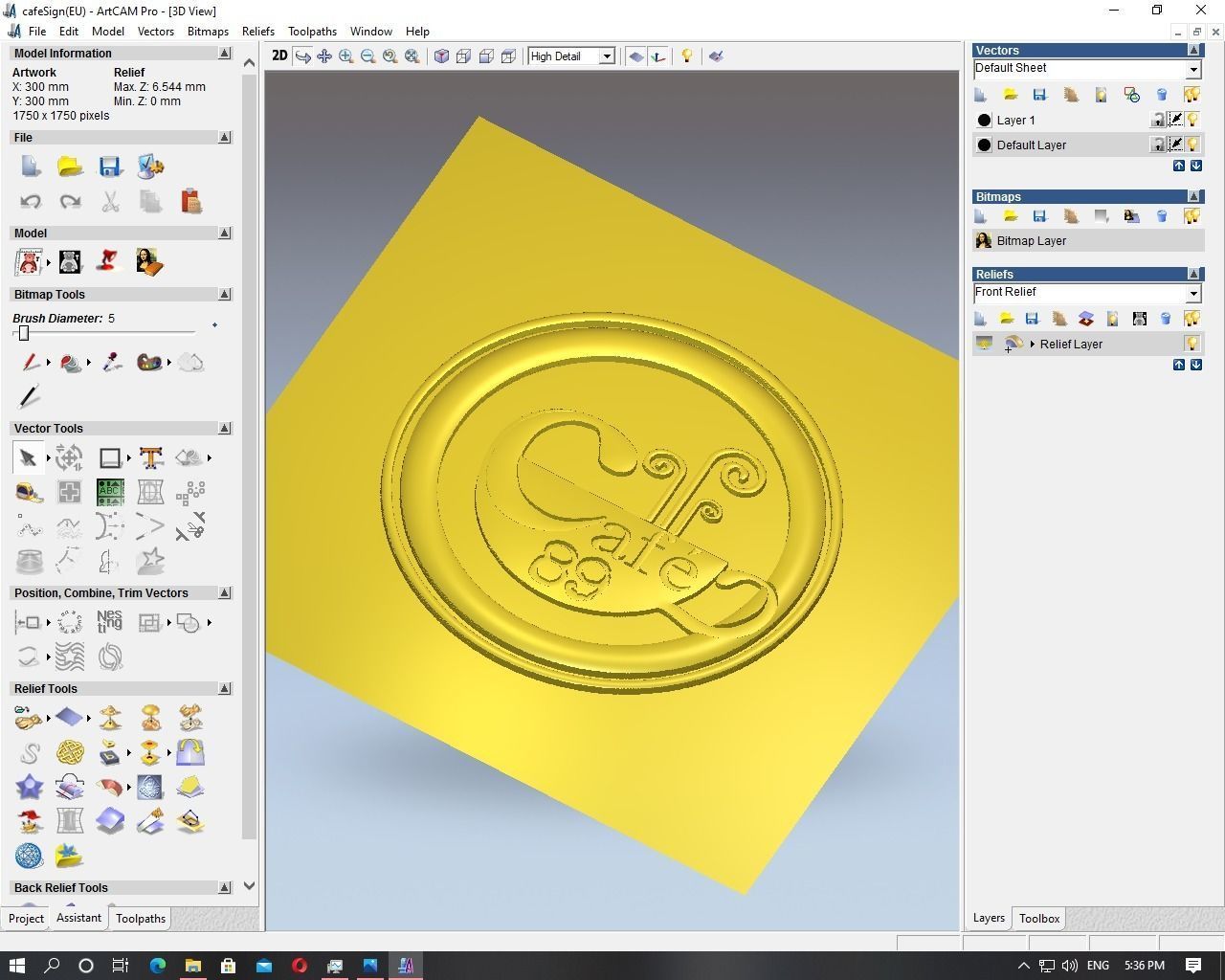The image size is (1225, 980).
Task: Open the File menu
Action: 37,31
